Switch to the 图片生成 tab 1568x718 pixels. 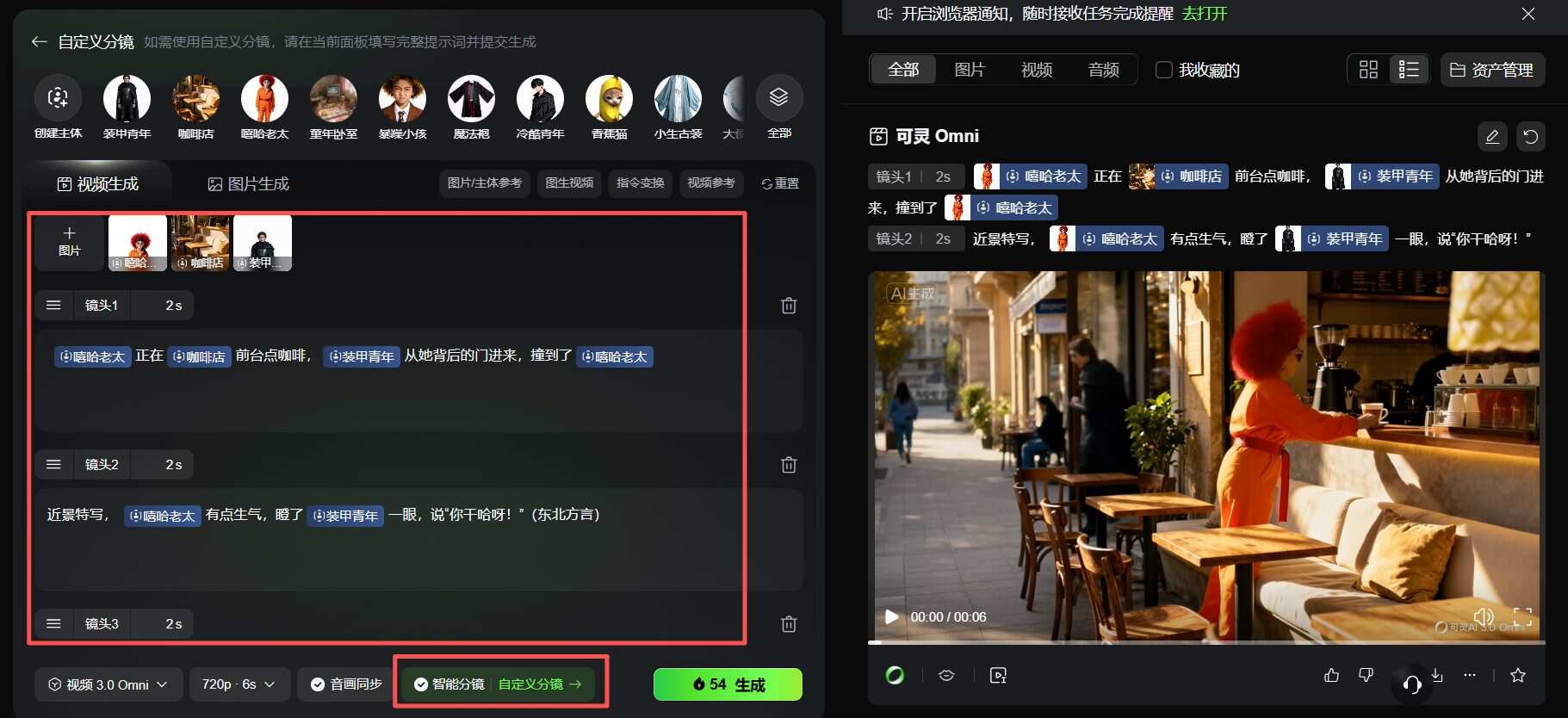[x=249, y=183]
